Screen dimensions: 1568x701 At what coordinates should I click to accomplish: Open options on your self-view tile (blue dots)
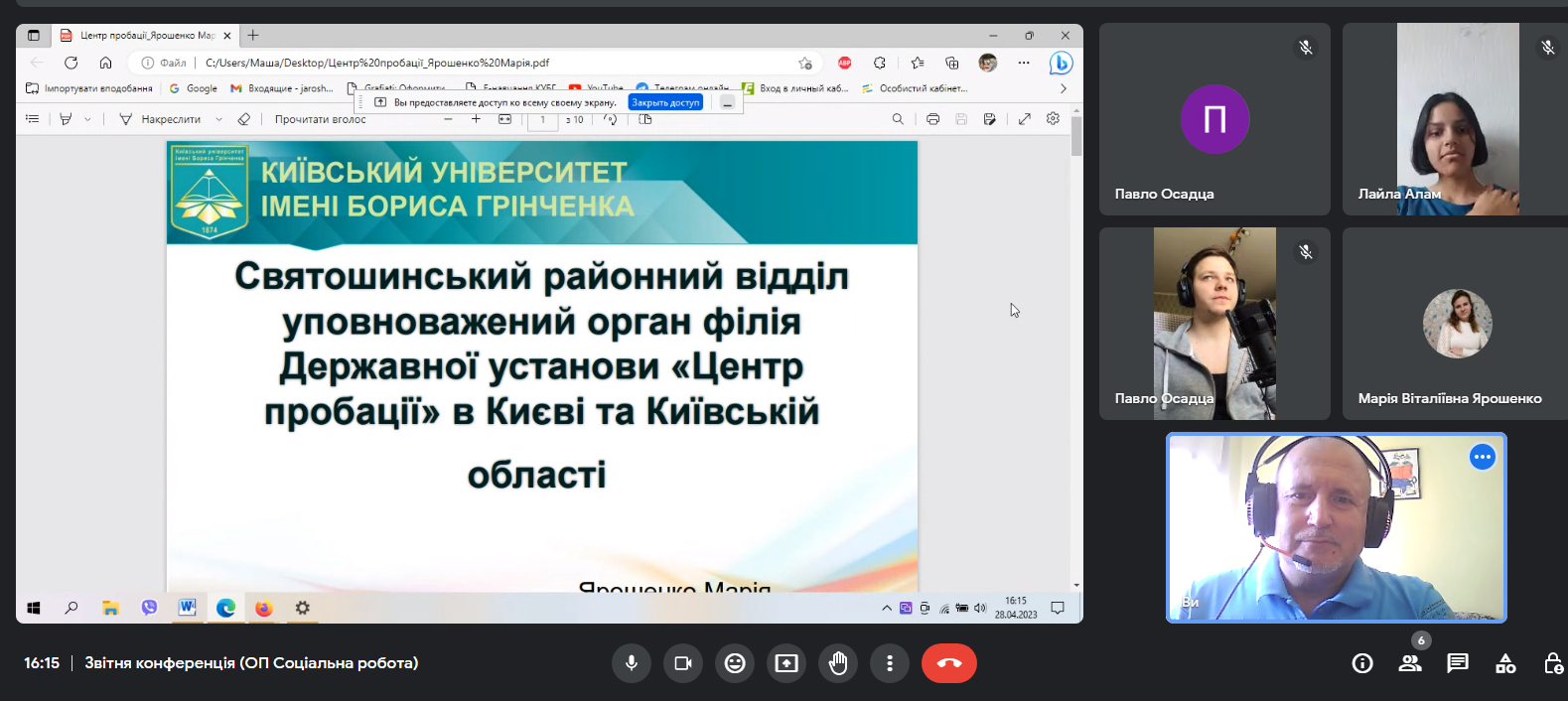click(1483, 457)
